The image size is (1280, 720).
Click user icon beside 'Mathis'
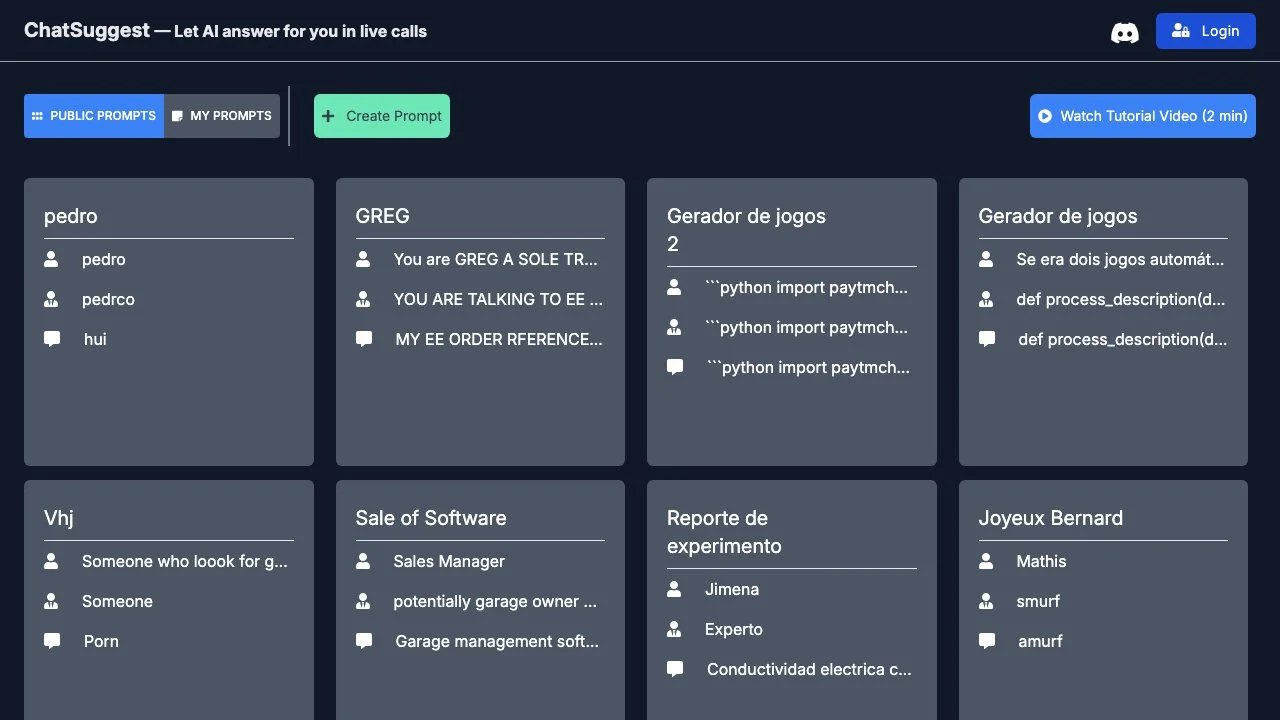(986, 561)
